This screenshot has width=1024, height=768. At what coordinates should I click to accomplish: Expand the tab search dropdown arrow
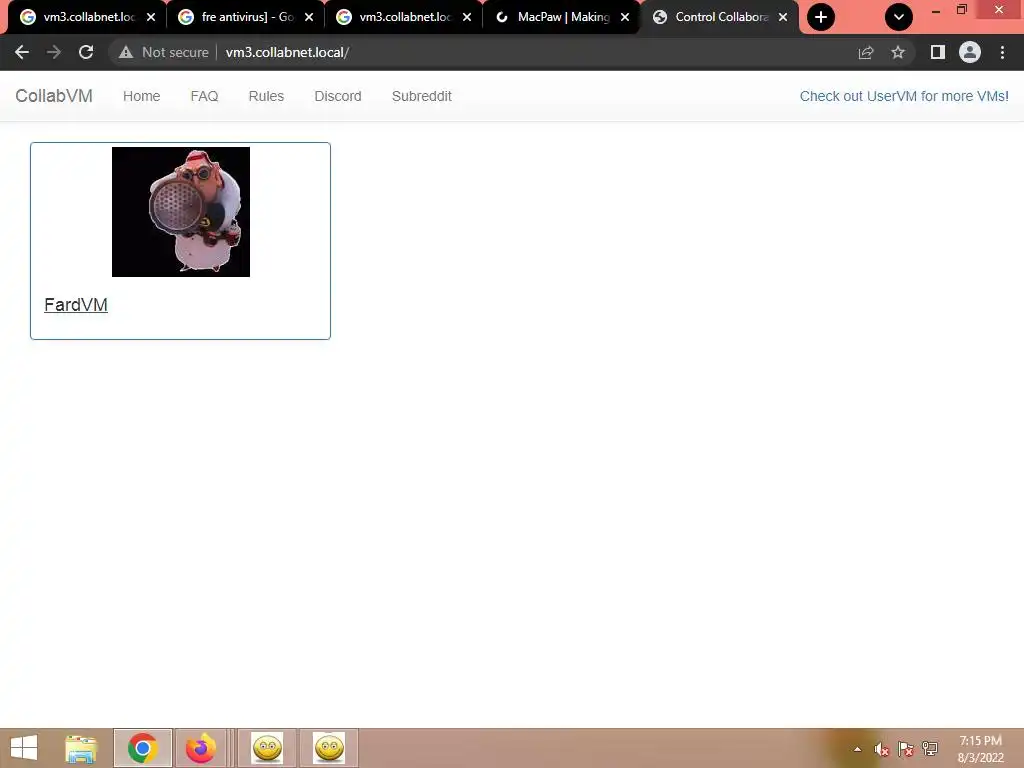(899, 17)
